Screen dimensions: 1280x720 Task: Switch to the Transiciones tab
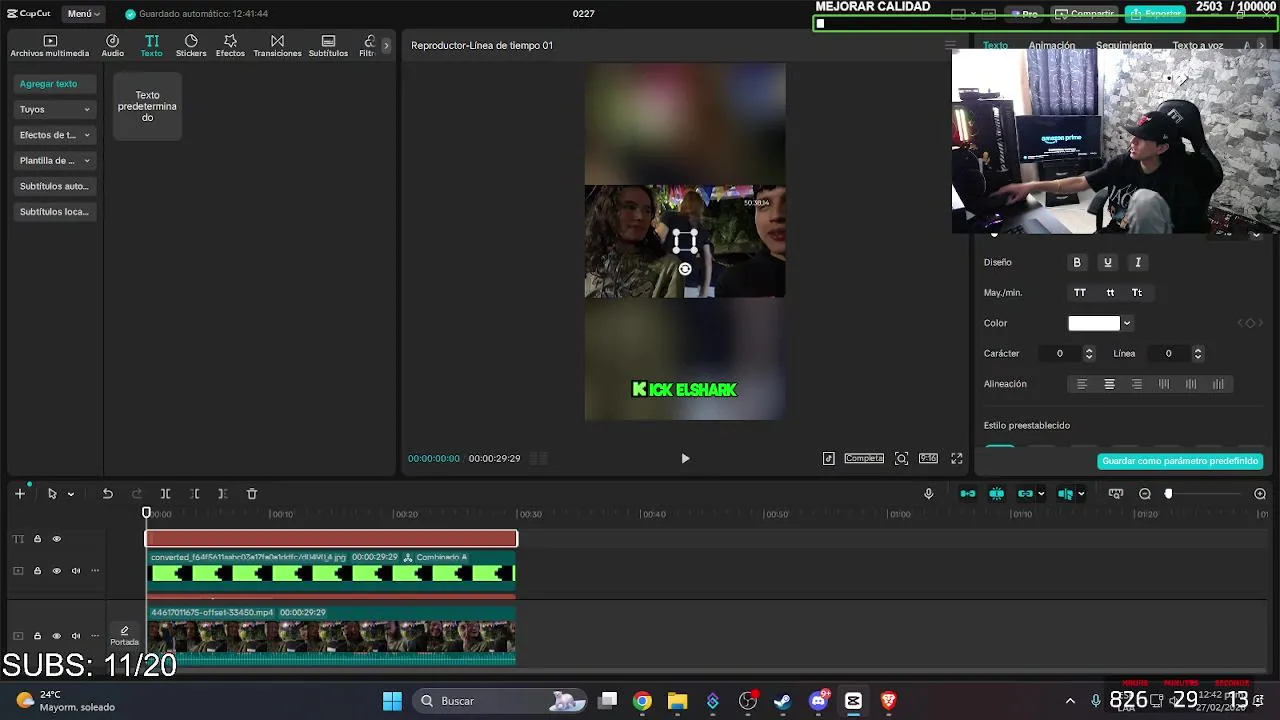pos(277,46)
